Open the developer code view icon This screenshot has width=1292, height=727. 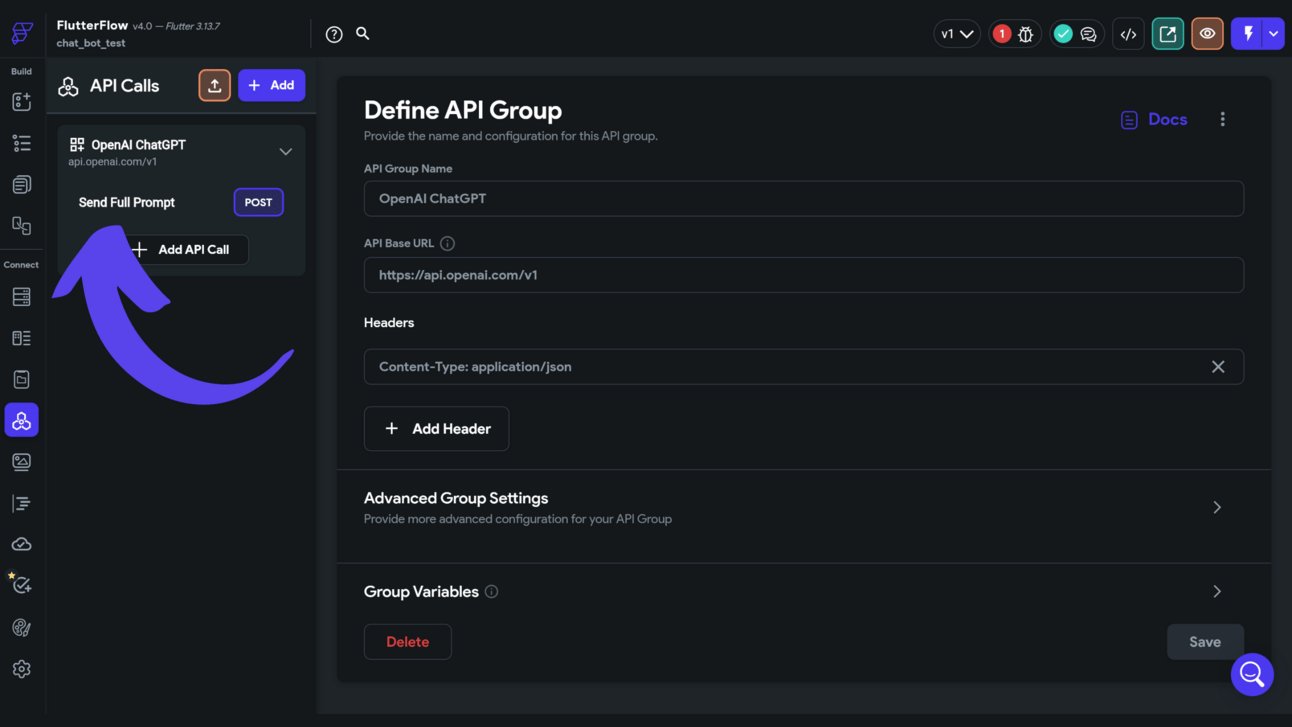tap(1128, 34)
